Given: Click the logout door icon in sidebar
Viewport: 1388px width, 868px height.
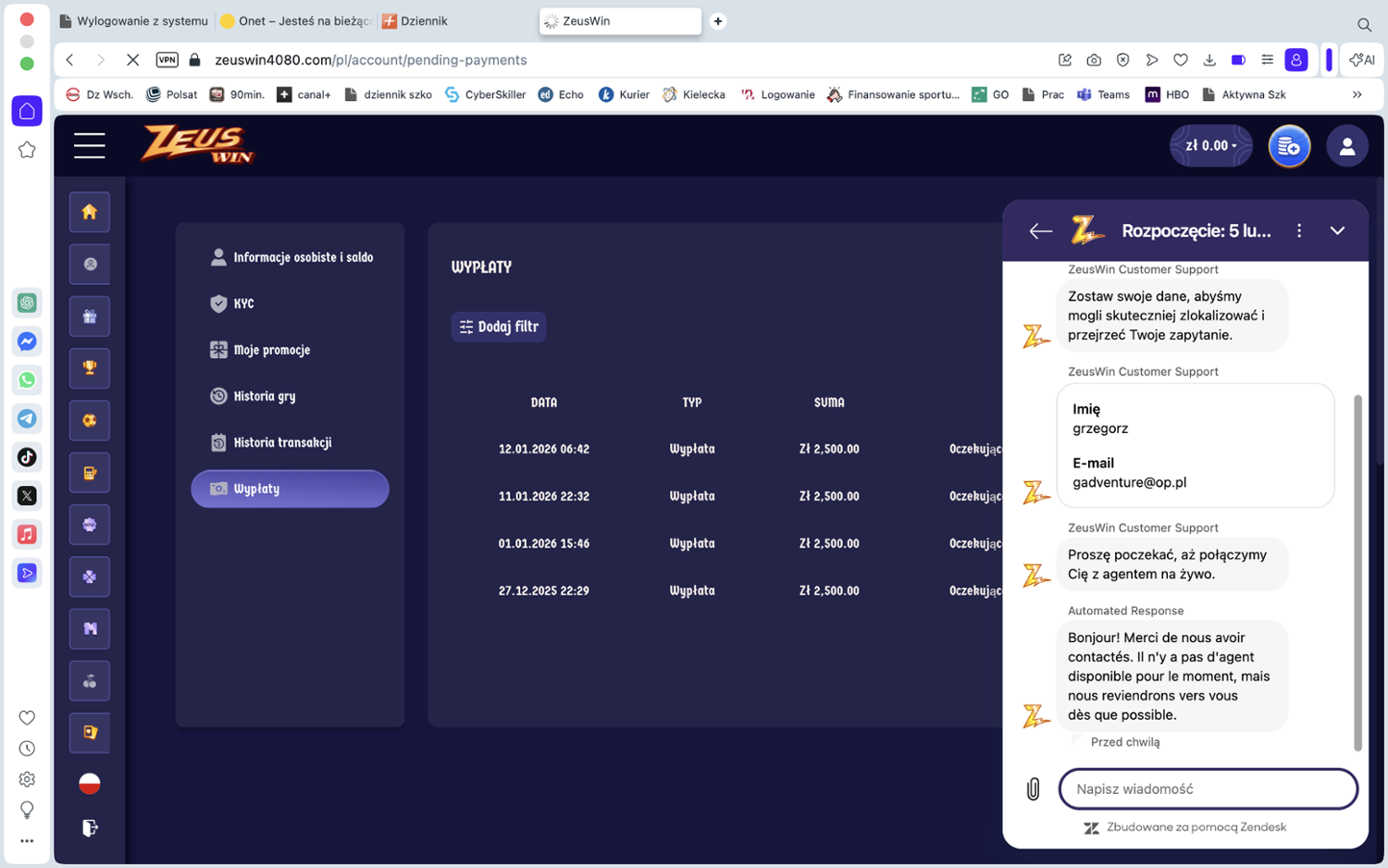Looking at the screenshot, I should click(90, 827).
